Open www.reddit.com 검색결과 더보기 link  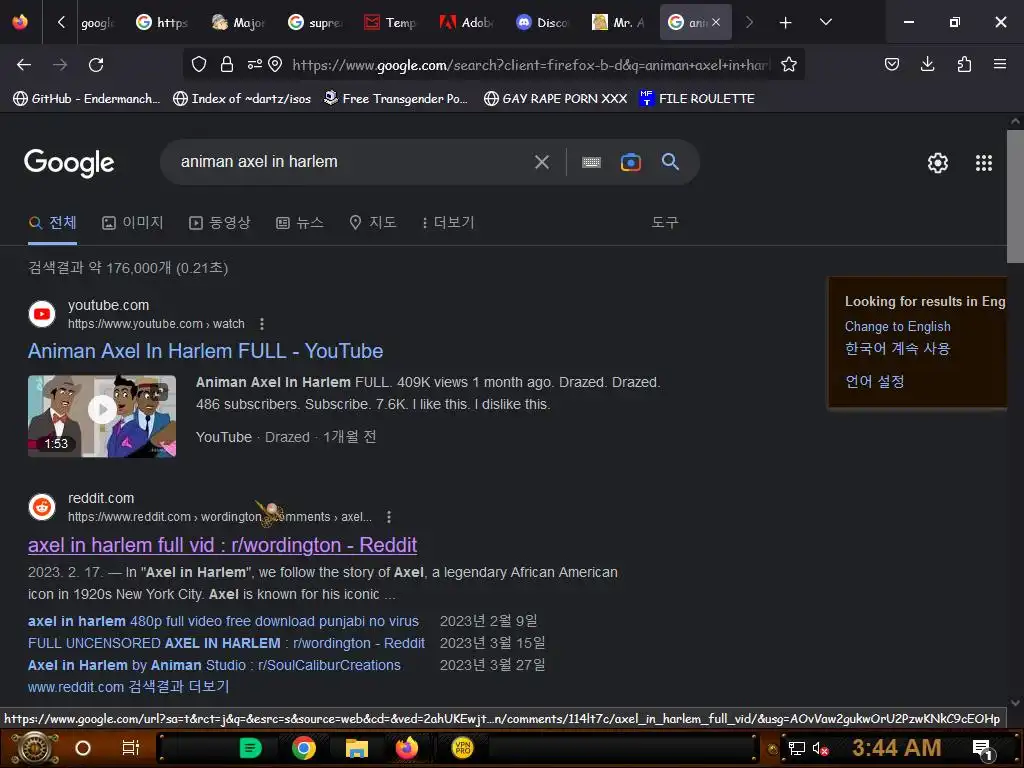tap(129, 687)
